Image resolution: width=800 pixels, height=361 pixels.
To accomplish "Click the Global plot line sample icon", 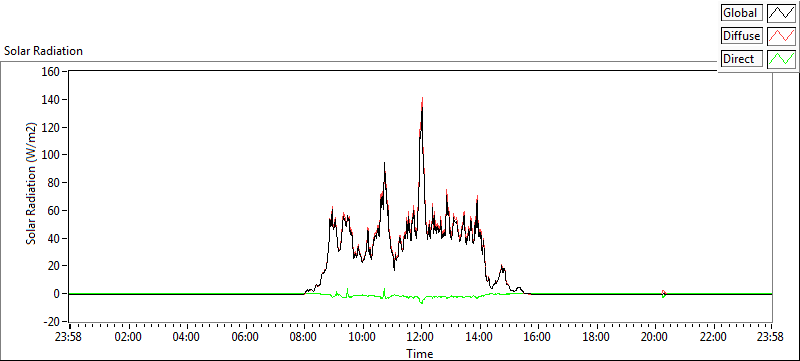I will point(781,13).
